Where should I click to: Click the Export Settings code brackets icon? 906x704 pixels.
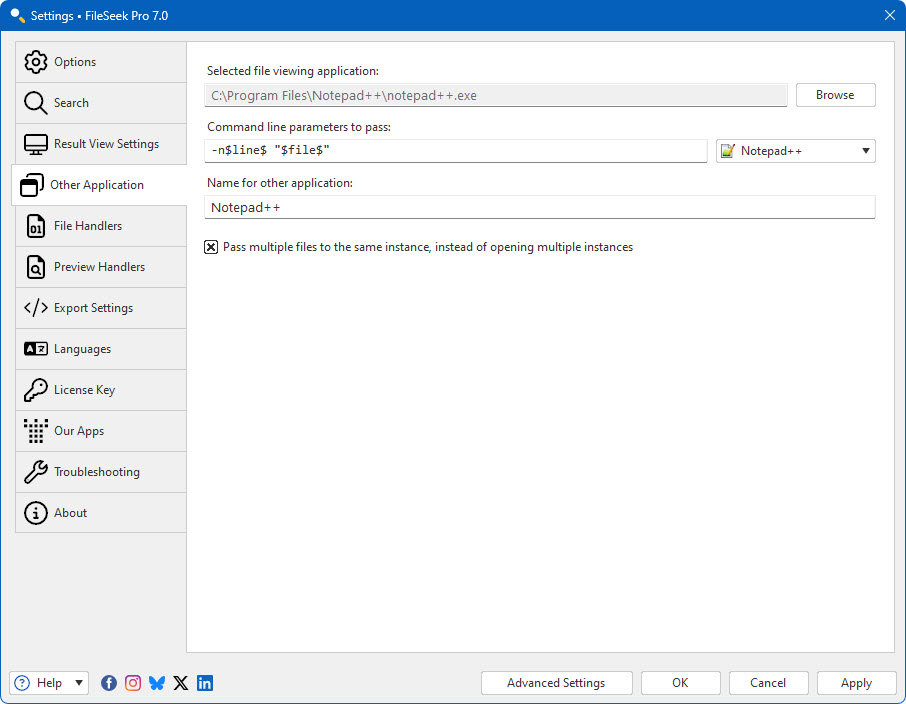[35, 308]
